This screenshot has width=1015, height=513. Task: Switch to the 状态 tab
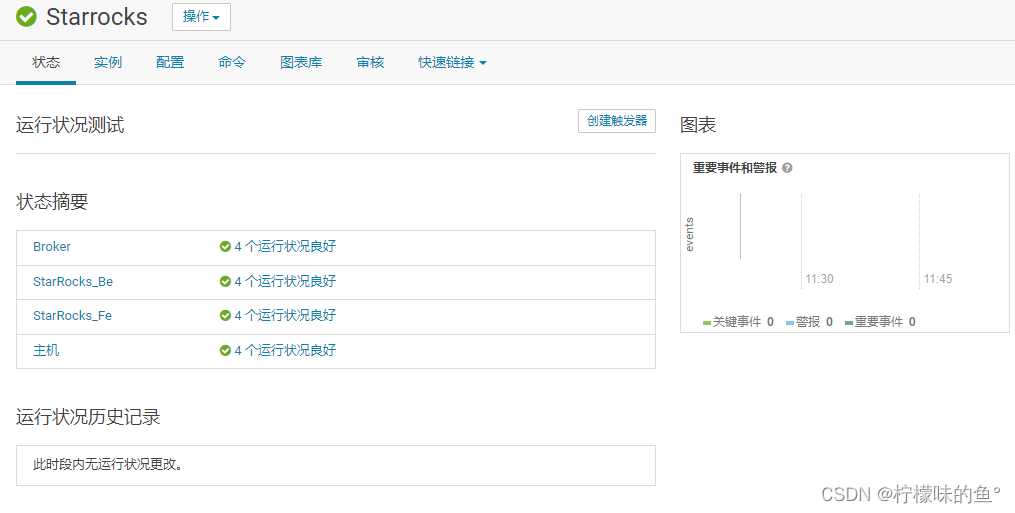point(46,62)
